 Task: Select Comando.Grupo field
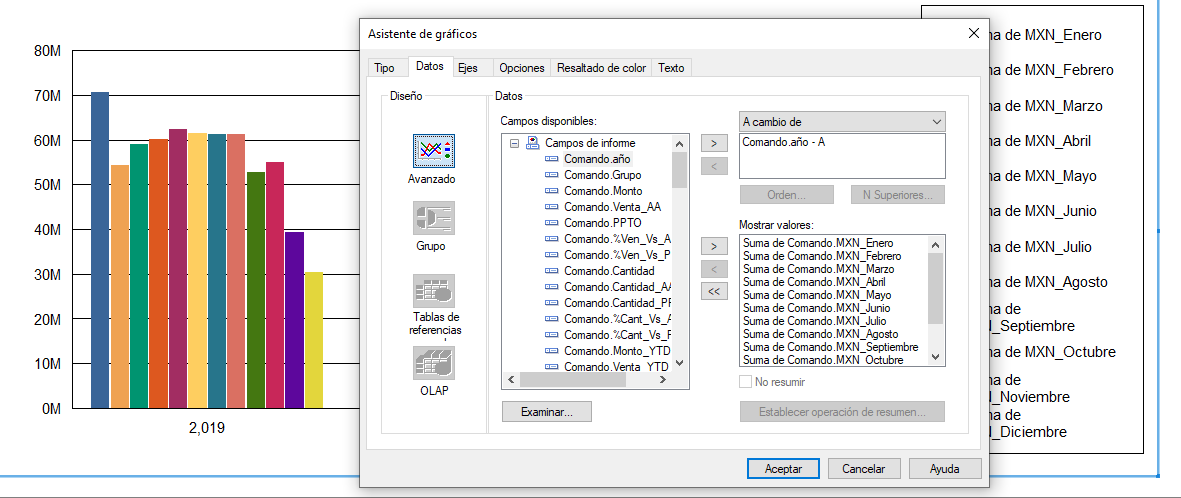(x=603, y=175)
